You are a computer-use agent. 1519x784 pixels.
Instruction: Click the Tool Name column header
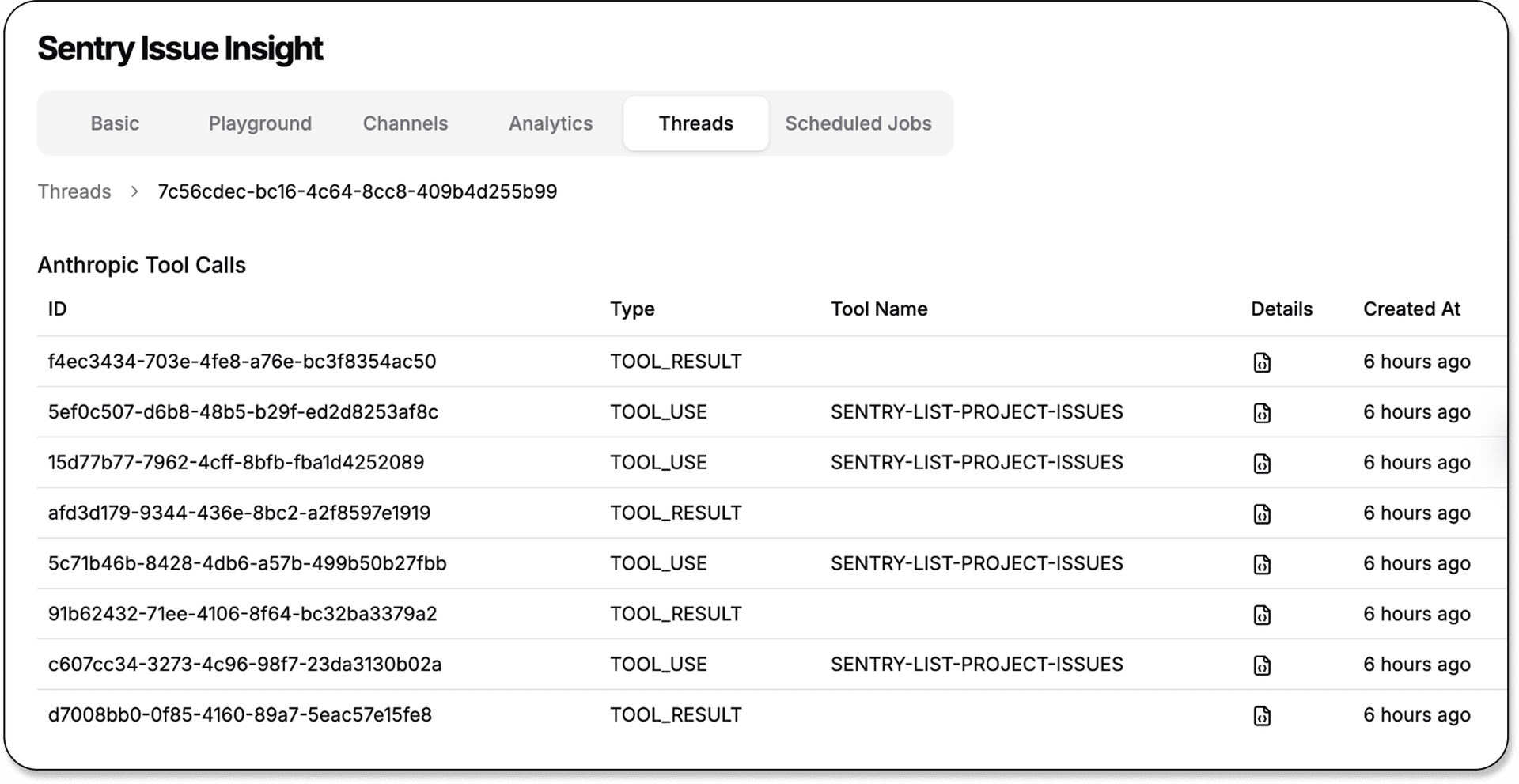[x=878, y=309]
